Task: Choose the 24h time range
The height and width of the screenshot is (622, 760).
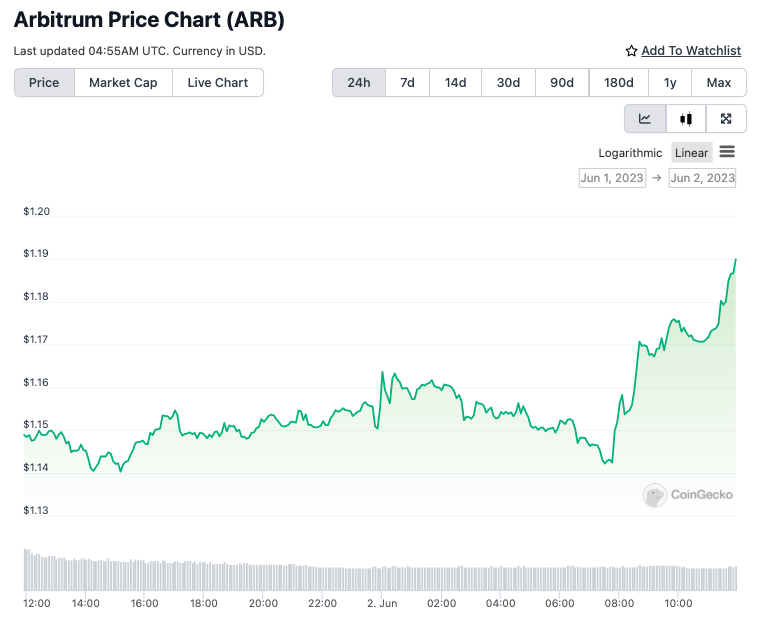Action: point(359,82)
